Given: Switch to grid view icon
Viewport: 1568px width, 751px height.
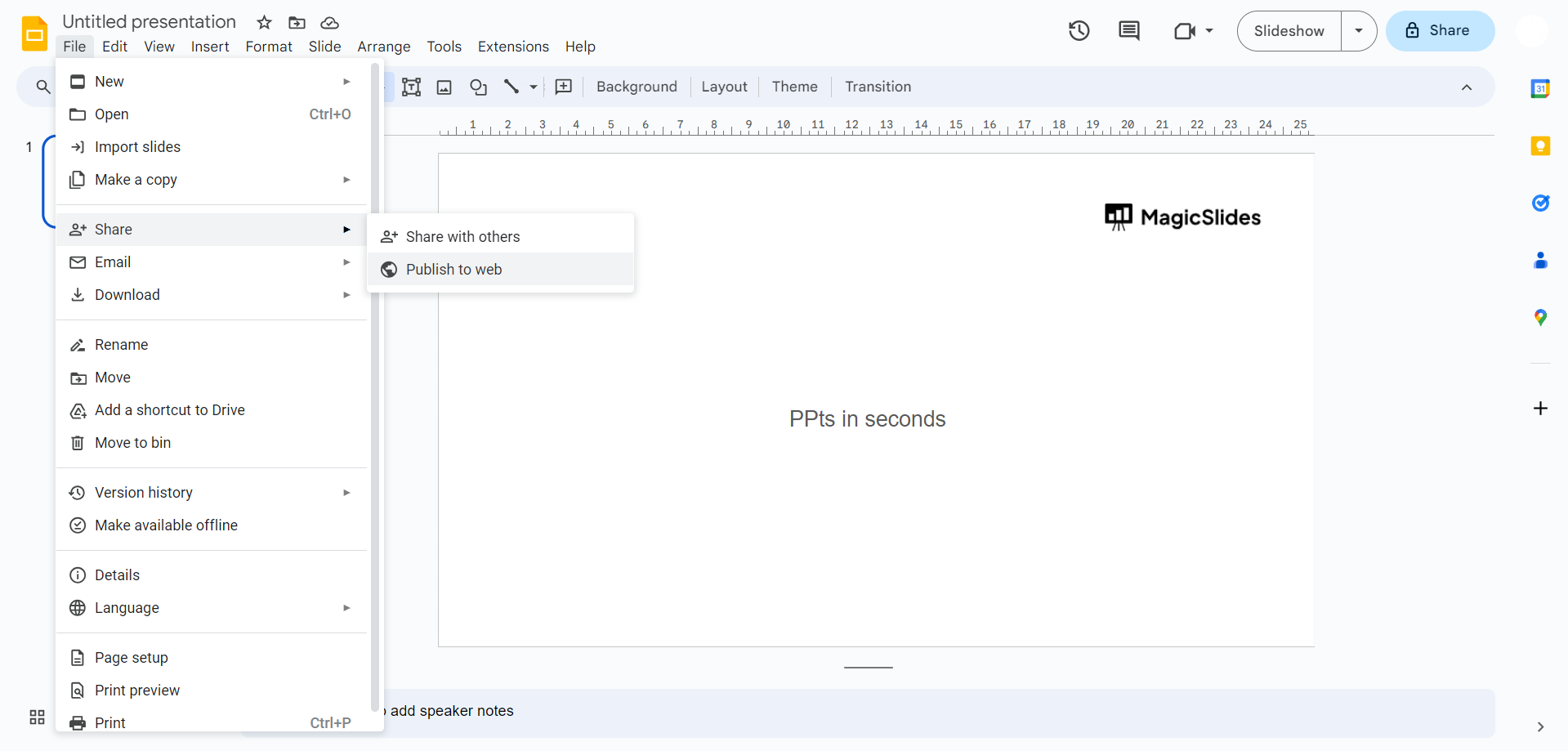Looking at the screenshot, I should pos(37,717).
